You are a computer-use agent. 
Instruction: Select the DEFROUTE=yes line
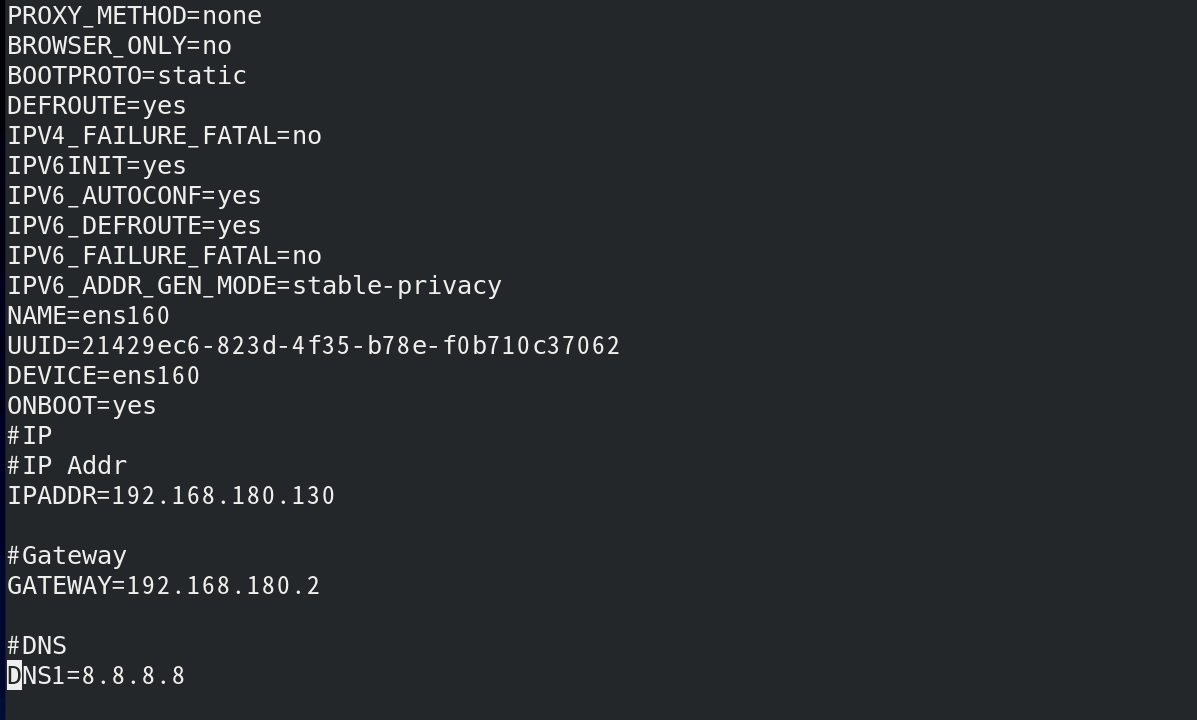(x=97, y=106)
